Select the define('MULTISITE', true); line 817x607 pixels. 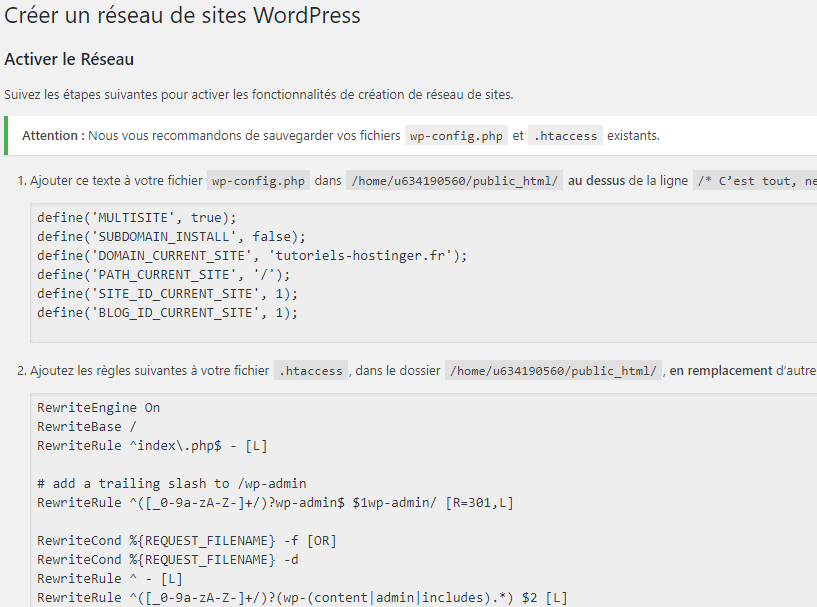pos(140,218)
